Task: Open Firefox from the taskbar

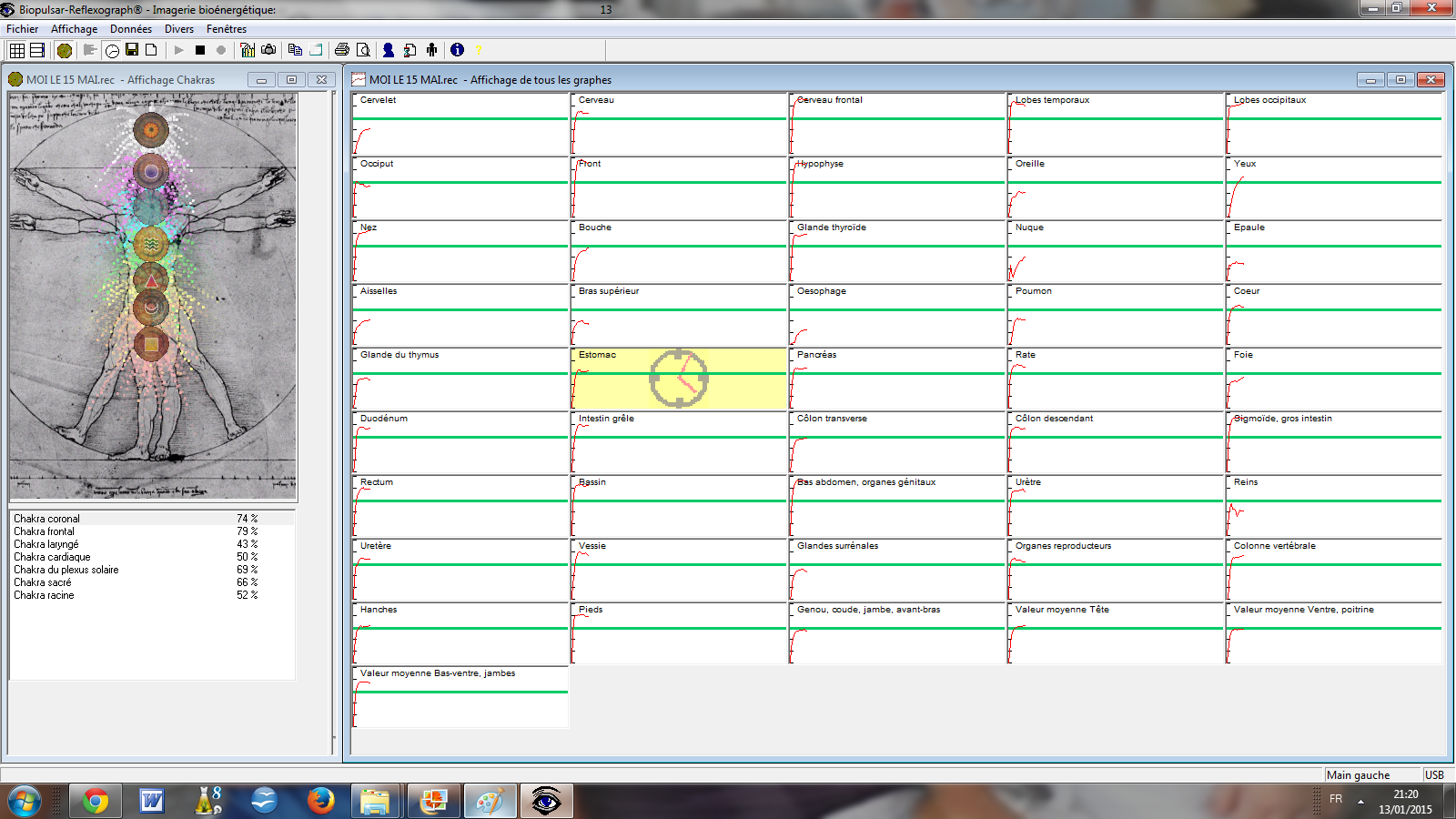Action: pos(319,801)
